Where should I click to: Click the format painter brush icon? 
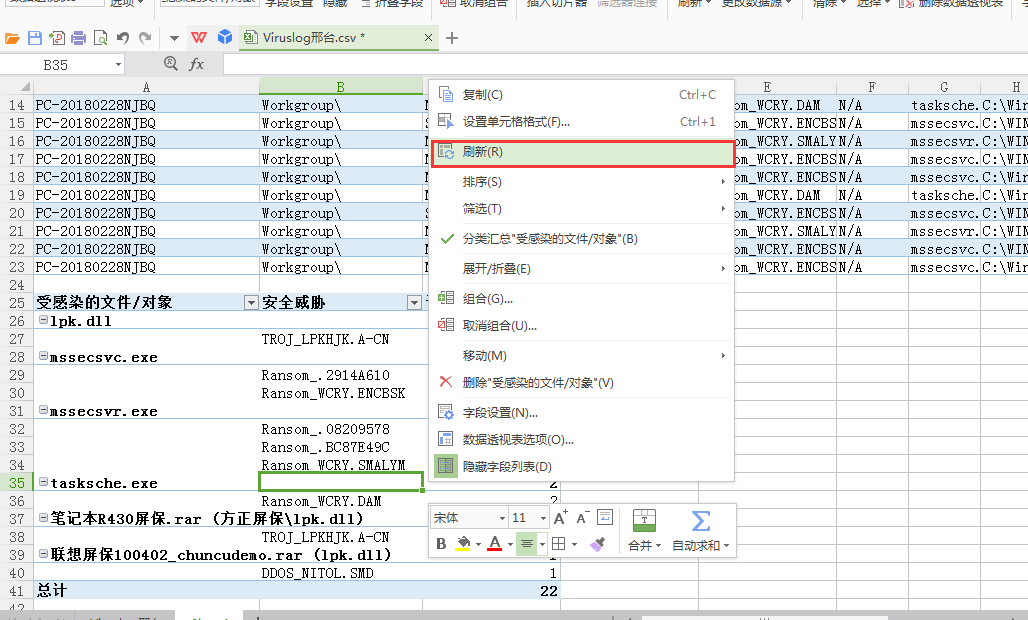pyautogui.click(x=597, y=544)
